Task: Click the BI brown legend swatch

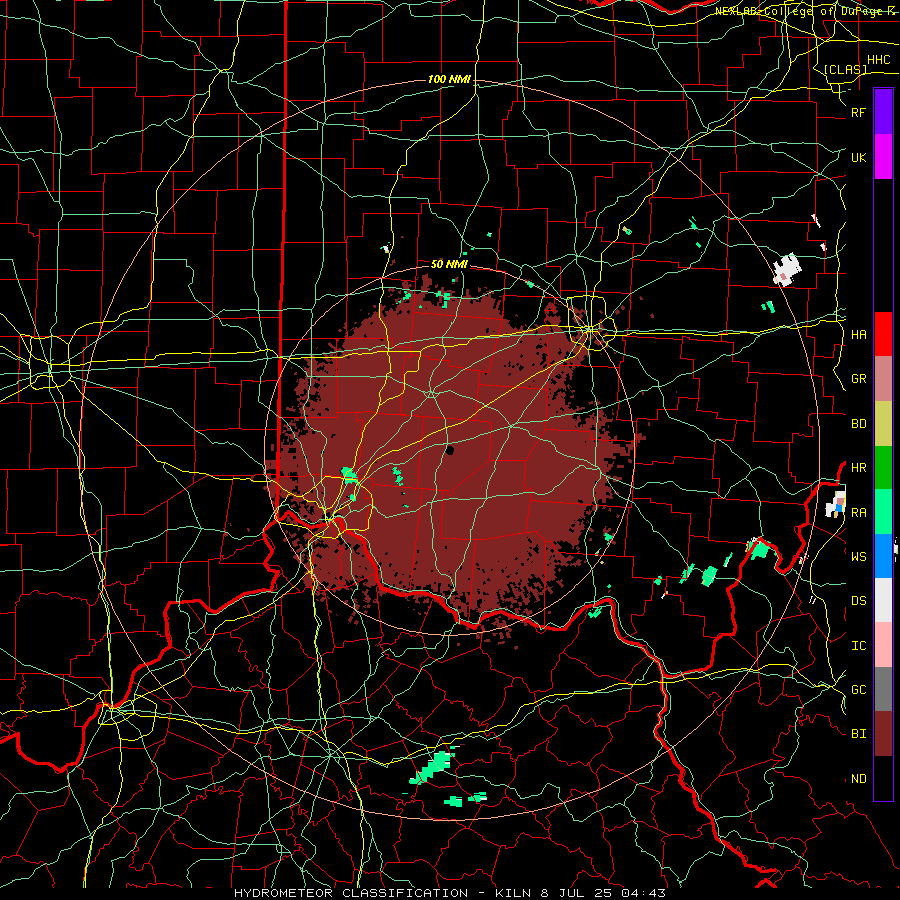Action: click(883, 734)
